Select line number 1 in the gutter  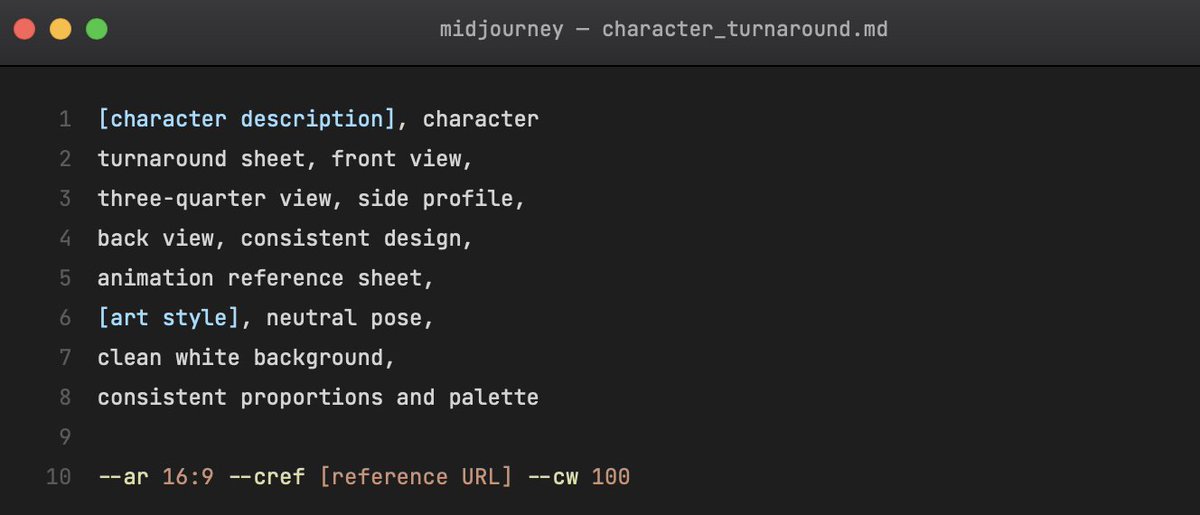tap(65, 119)
